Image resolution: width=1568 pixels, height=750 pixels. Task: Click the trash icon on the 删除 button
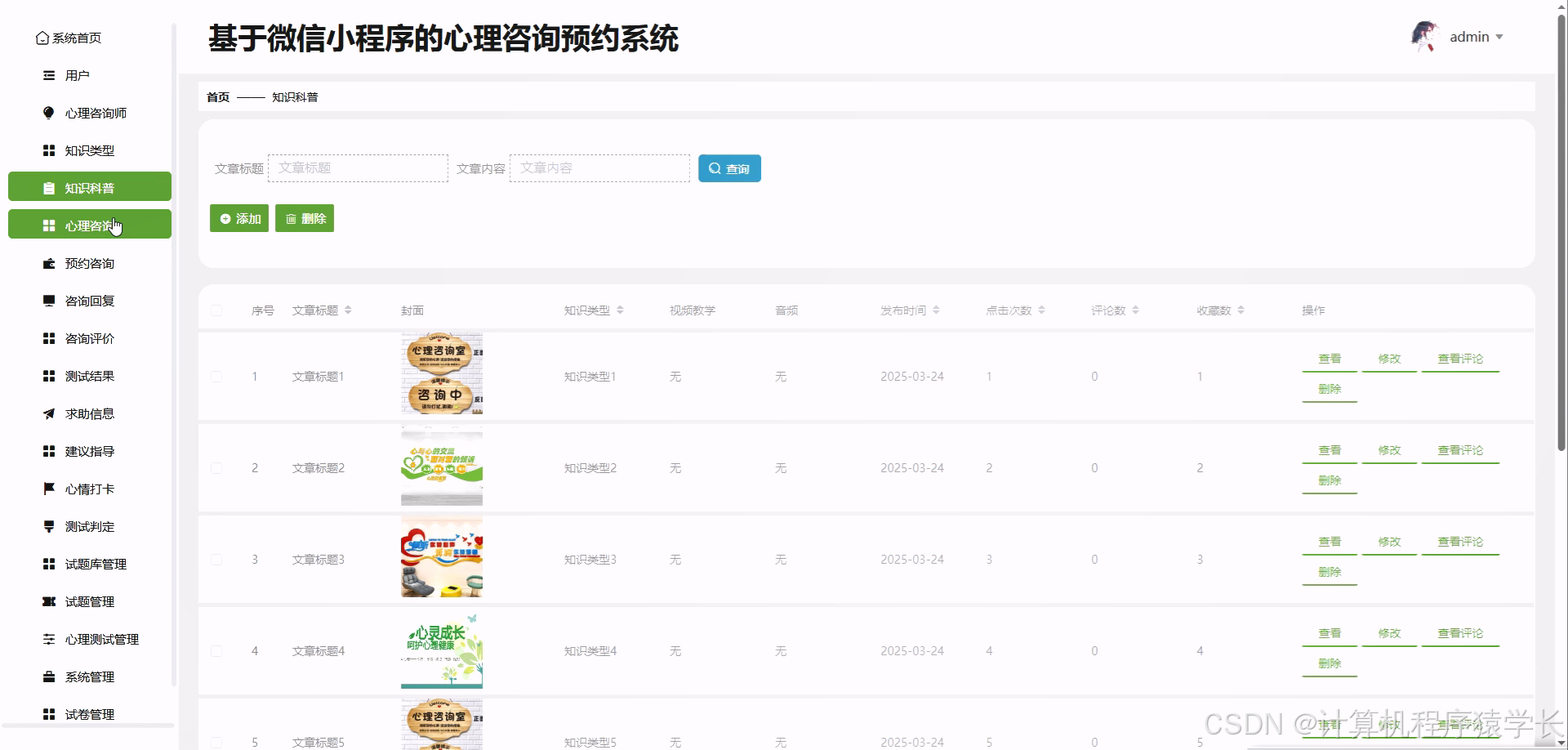[x=292, y=218]
